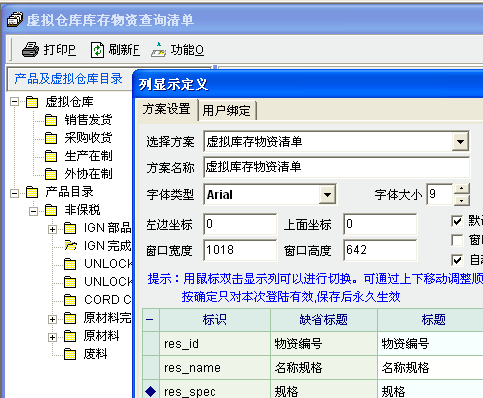Click the 产品目录 folder icon
The width and height of the screenshot is (483, 398).
[x=32, y=192]
